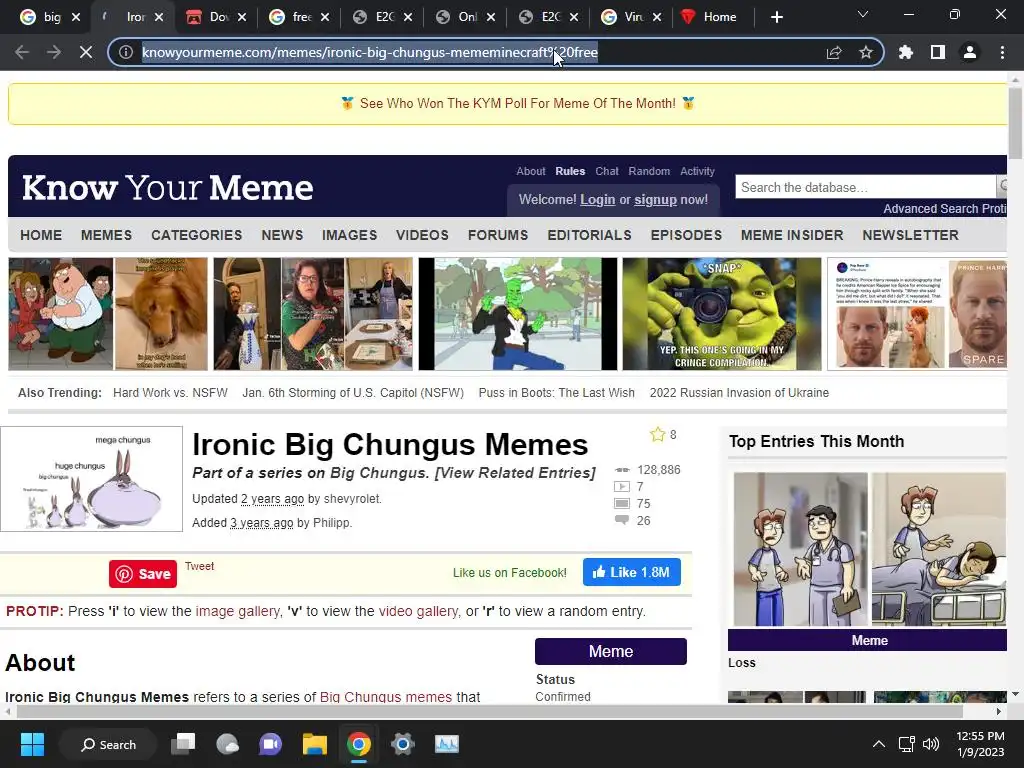
Task: Open the Loss top entry image
Action: [x=867, y=549]
